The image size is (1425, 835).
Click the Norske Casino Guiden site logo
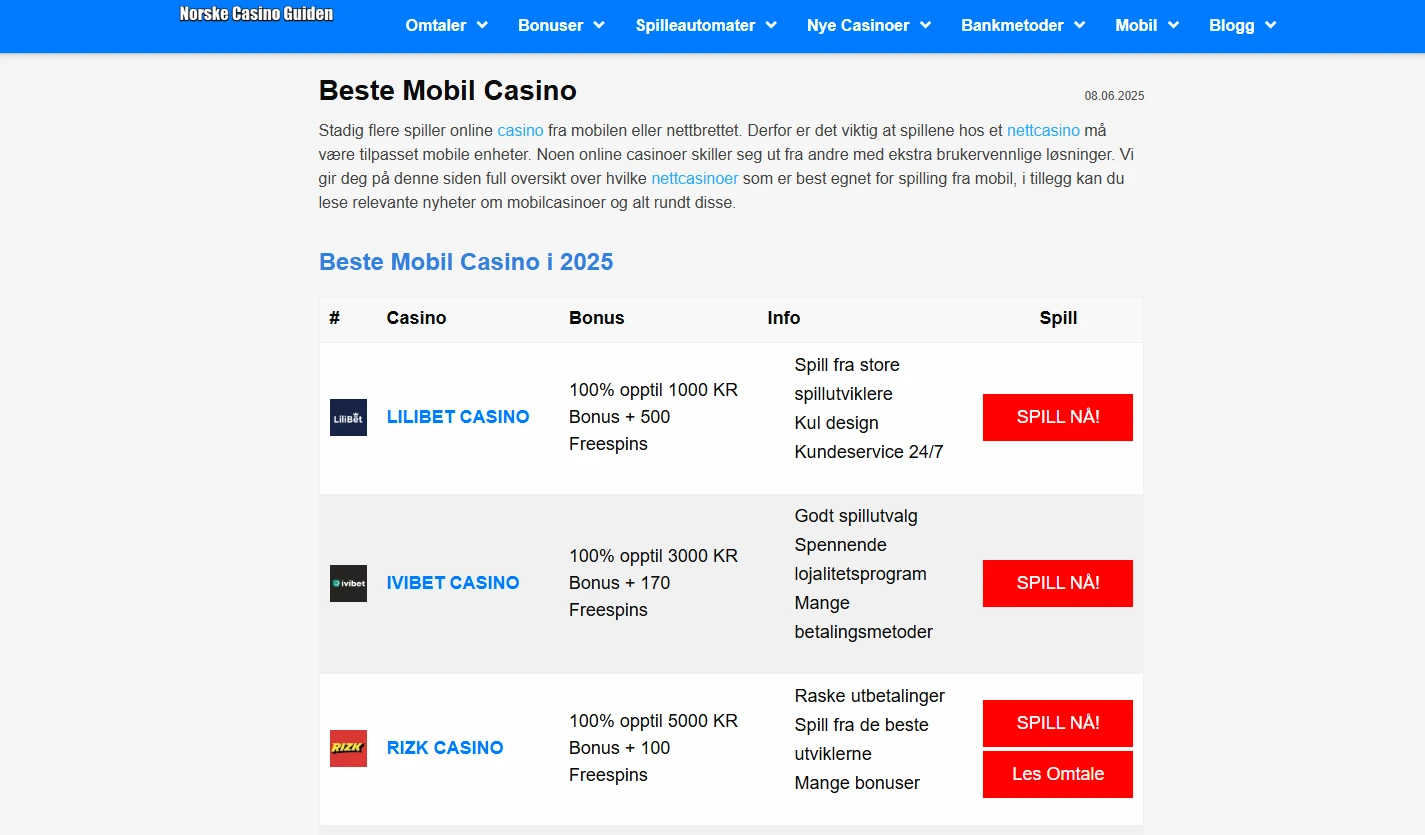click(x=256, y=14)
